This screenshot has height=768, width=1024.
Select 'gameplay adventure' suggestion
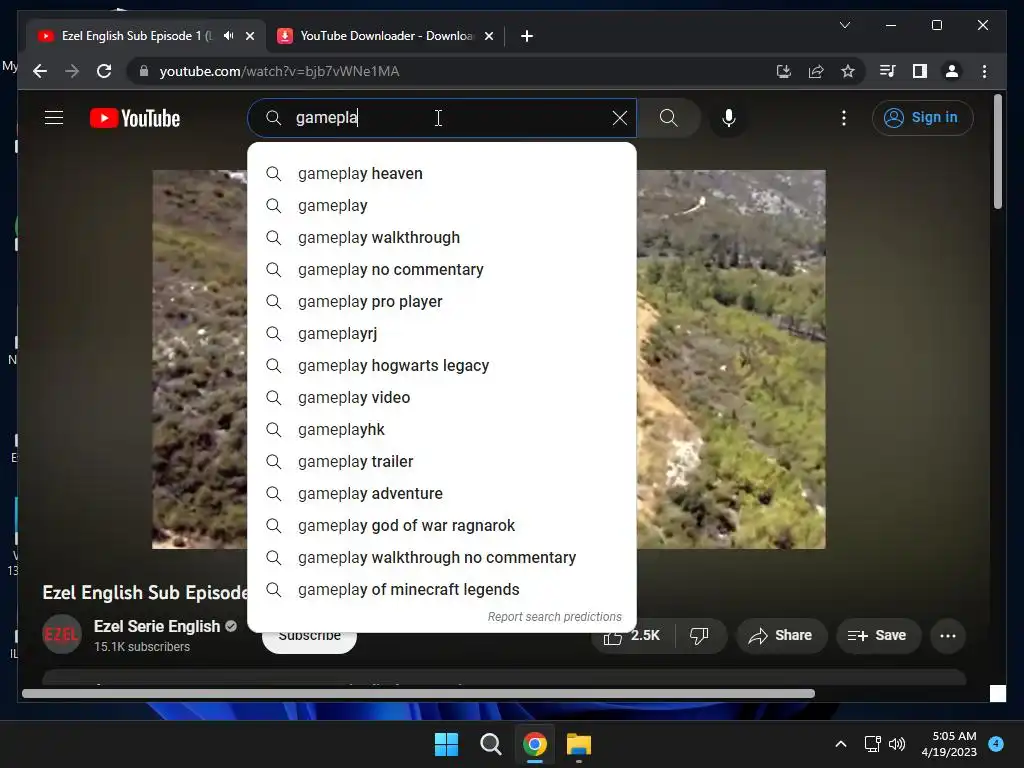tap(442, 494)
